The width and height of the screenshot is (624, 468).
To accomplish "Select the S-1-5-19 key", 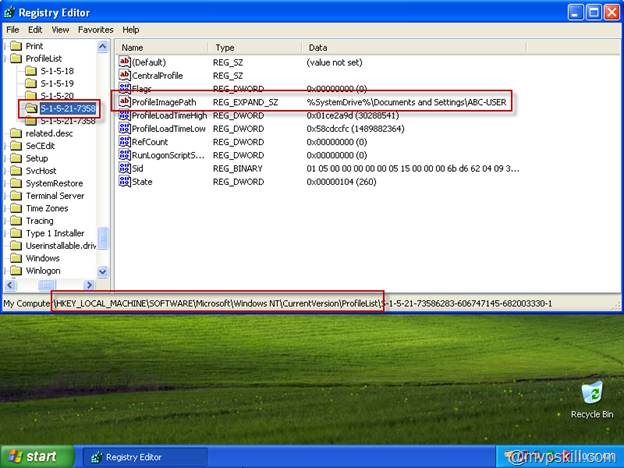I will pyautogui.click(x=57, y=83).
